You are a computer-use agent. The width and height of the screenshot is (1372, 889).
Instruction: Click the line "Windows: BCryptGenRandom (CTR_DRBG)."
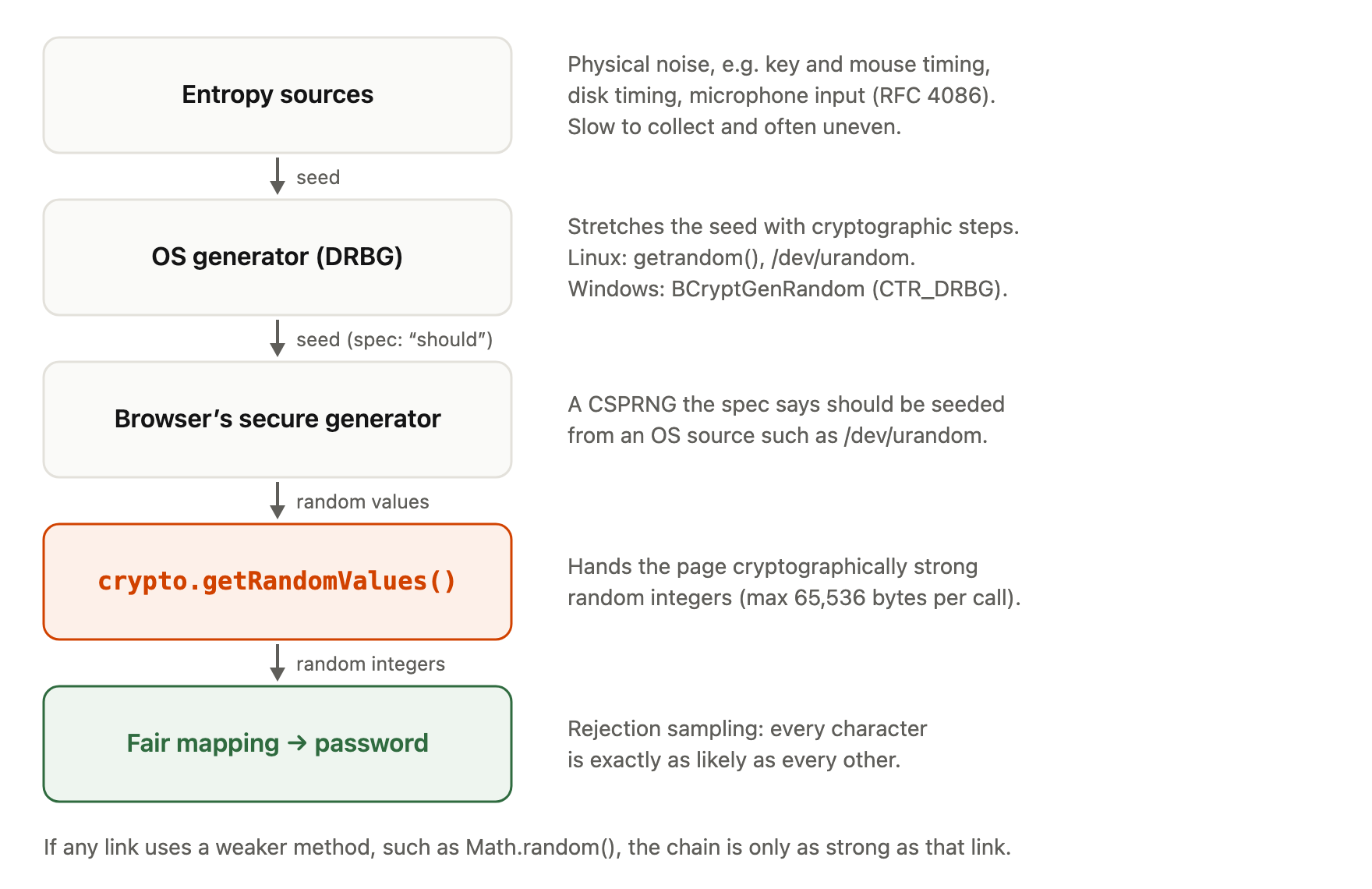[787, 289]
